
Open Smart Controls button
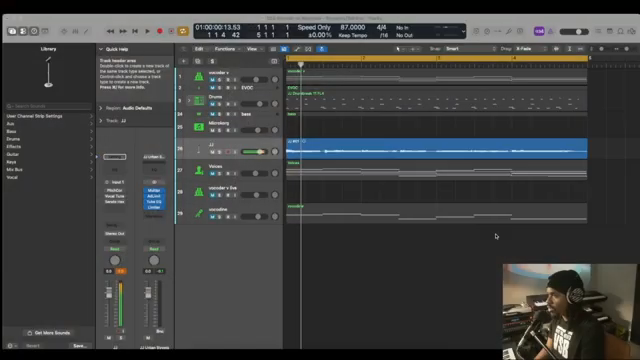coord(64,31)
